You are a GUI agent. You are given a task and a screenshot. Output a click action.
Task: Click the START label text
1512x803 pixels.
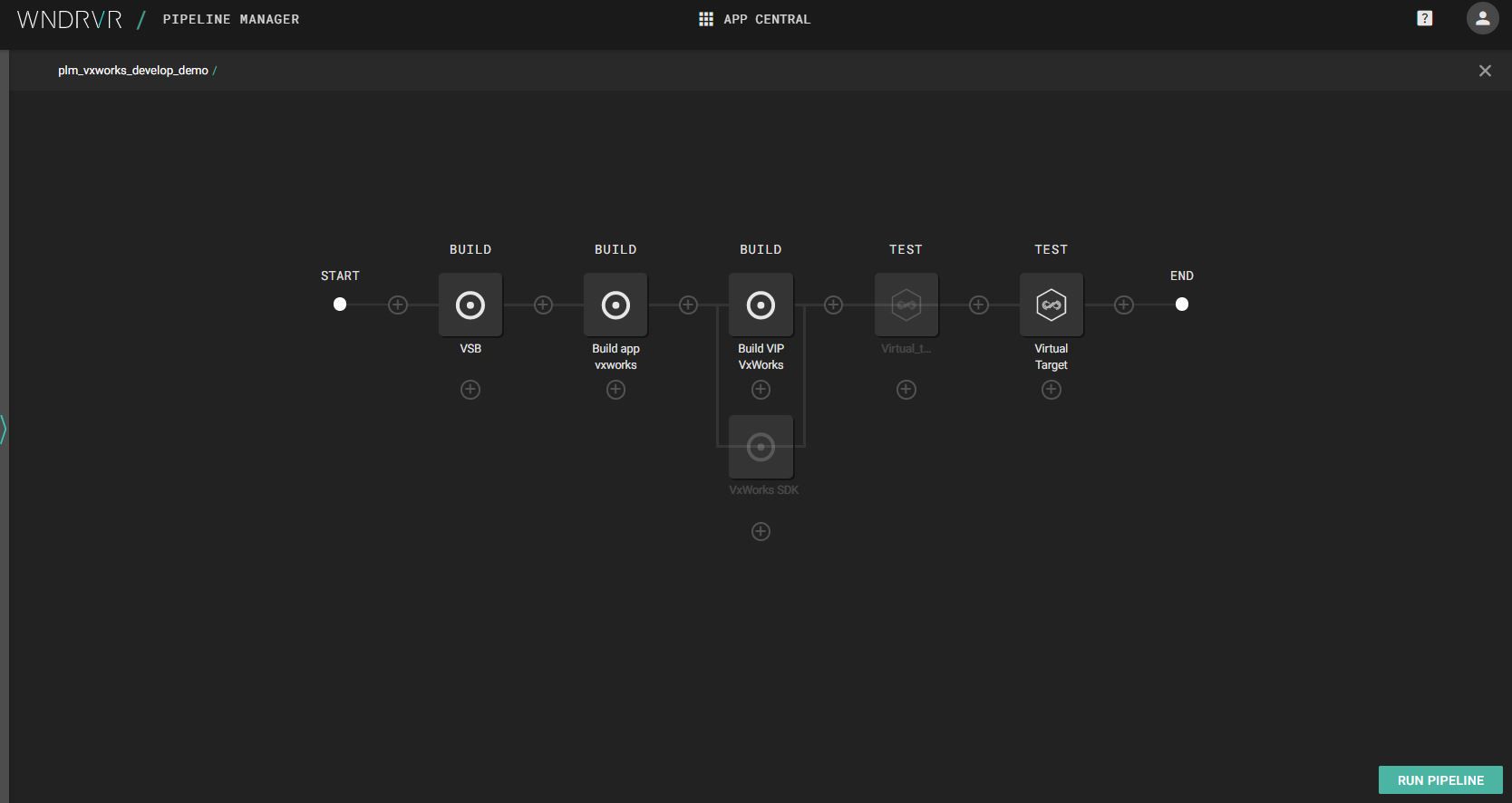point(340,276)
